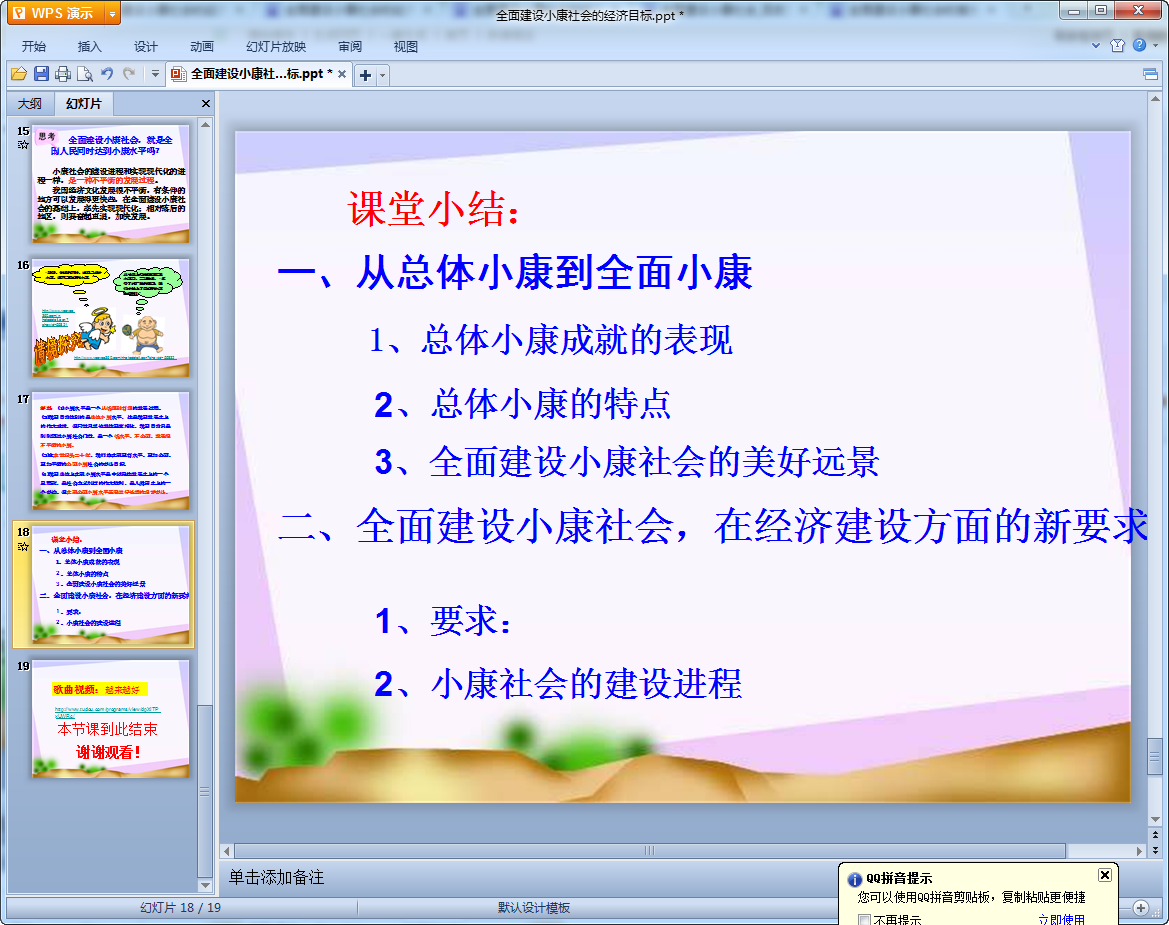The image size is (1169, 925).
Task: Open the WPS 演示 application menu button
Action: coord(56,13)
